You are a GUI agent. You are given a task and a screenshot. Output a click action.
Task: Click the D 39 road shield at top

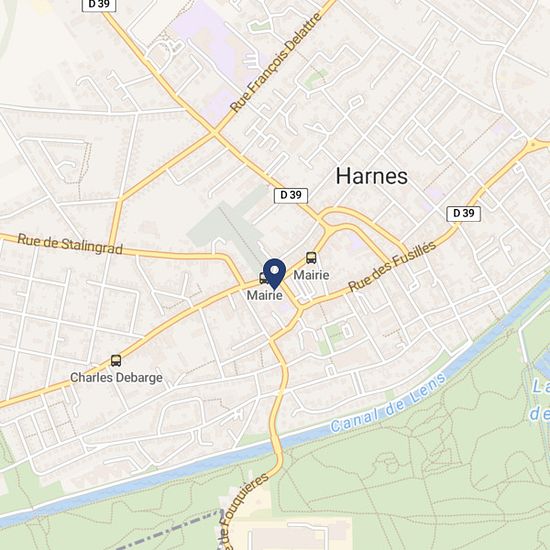point(99,5)
